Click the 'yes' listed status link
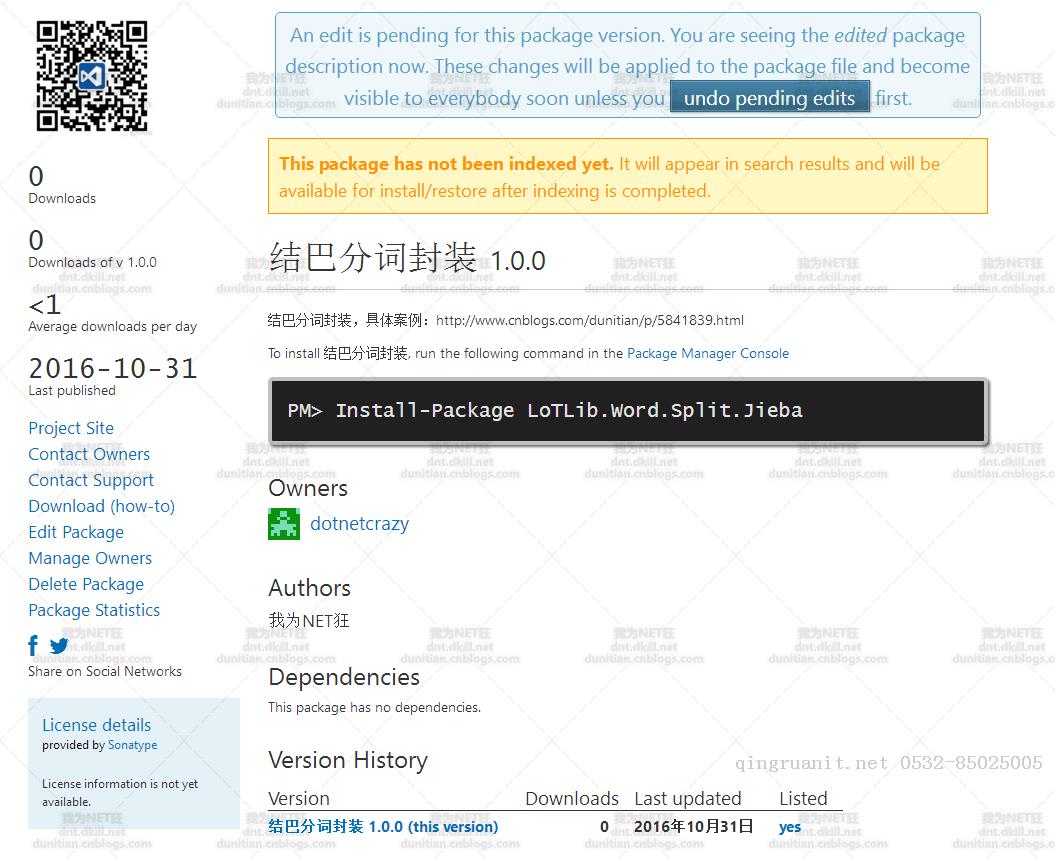 click(x=790, y=827)
